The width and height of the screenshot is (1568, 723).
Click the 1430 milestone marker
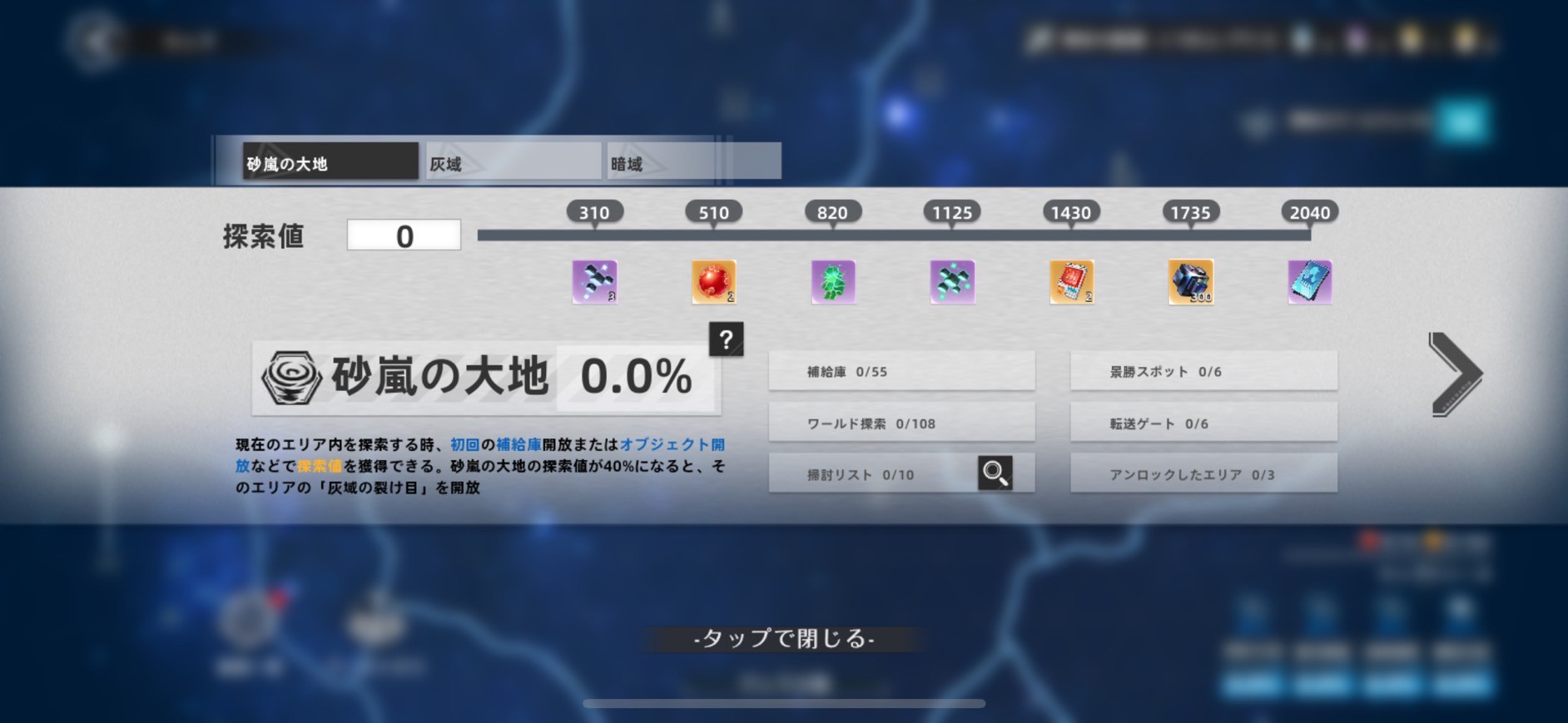1071,212
